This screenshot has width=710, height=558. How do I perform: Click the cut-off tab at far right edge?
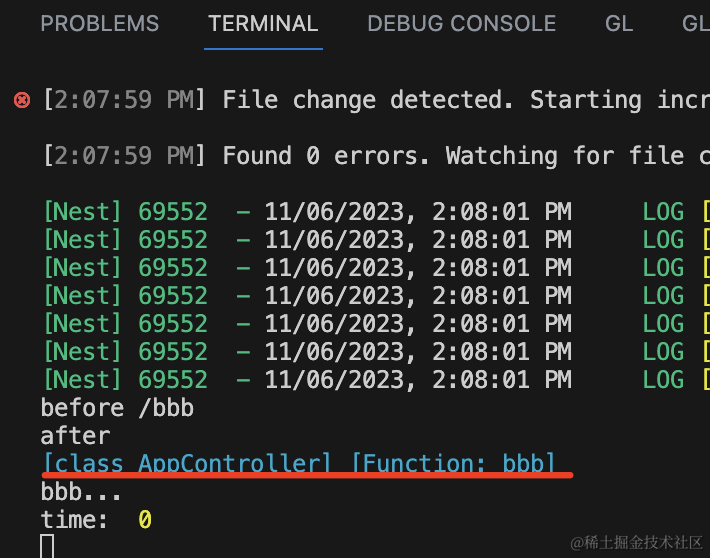[697, 23]
